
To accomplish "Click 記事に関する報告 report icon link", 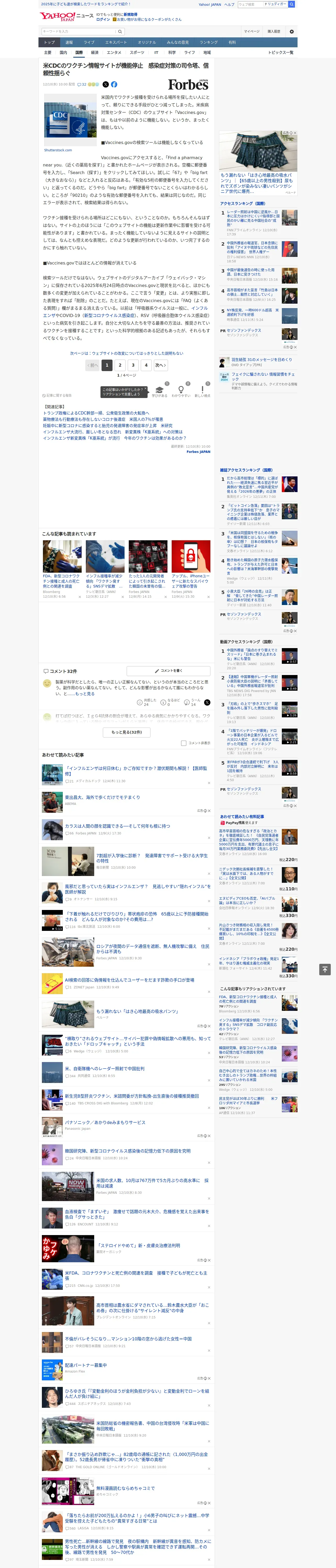I will 57,395.
